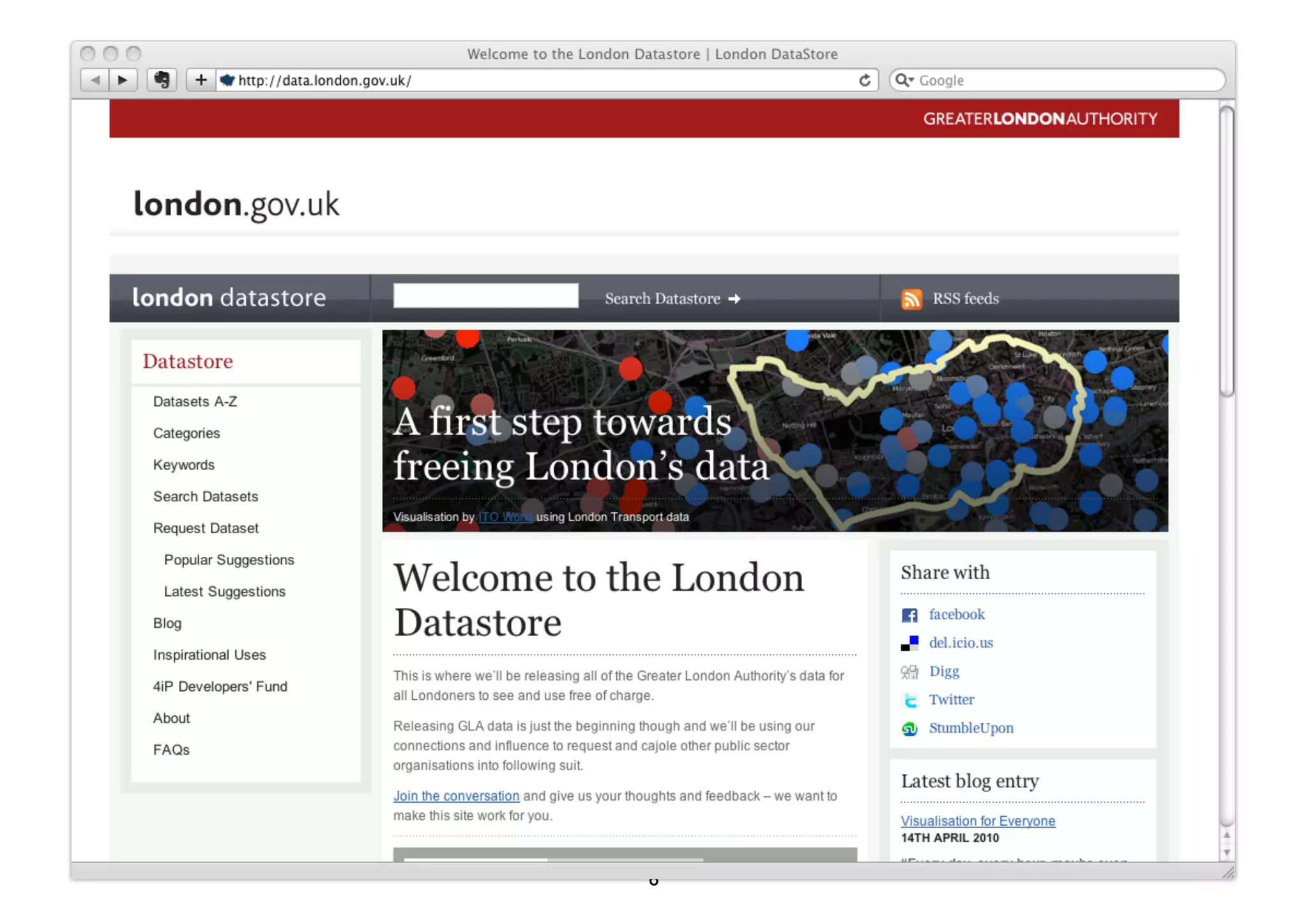The width and height of the screenshot is (1308, 924).
Task: Click the orange RSS feeds icon
Action: (x=911, y=299)
